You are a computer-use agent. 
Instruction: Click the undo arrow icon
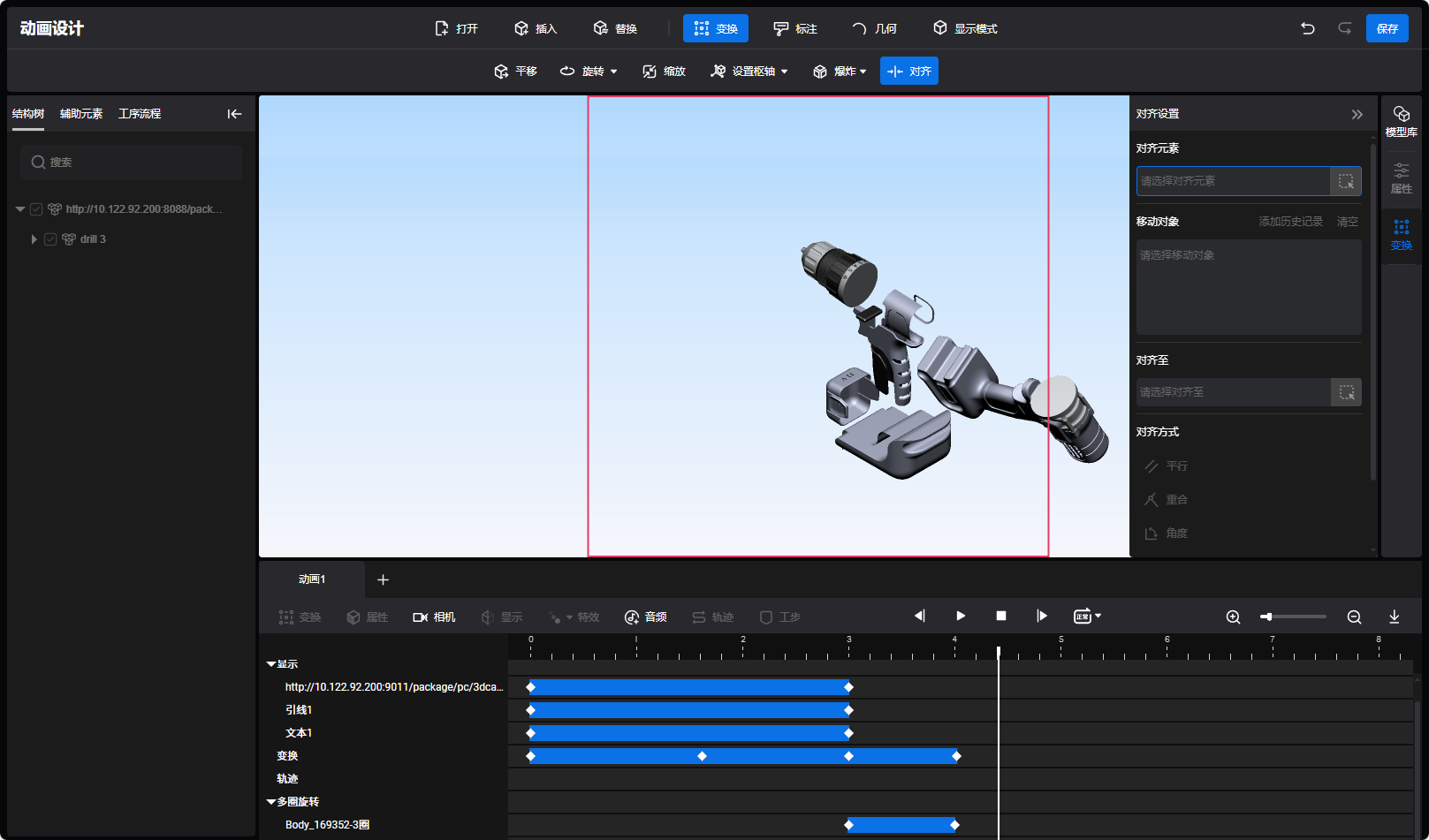click(x=1307, y=28)
